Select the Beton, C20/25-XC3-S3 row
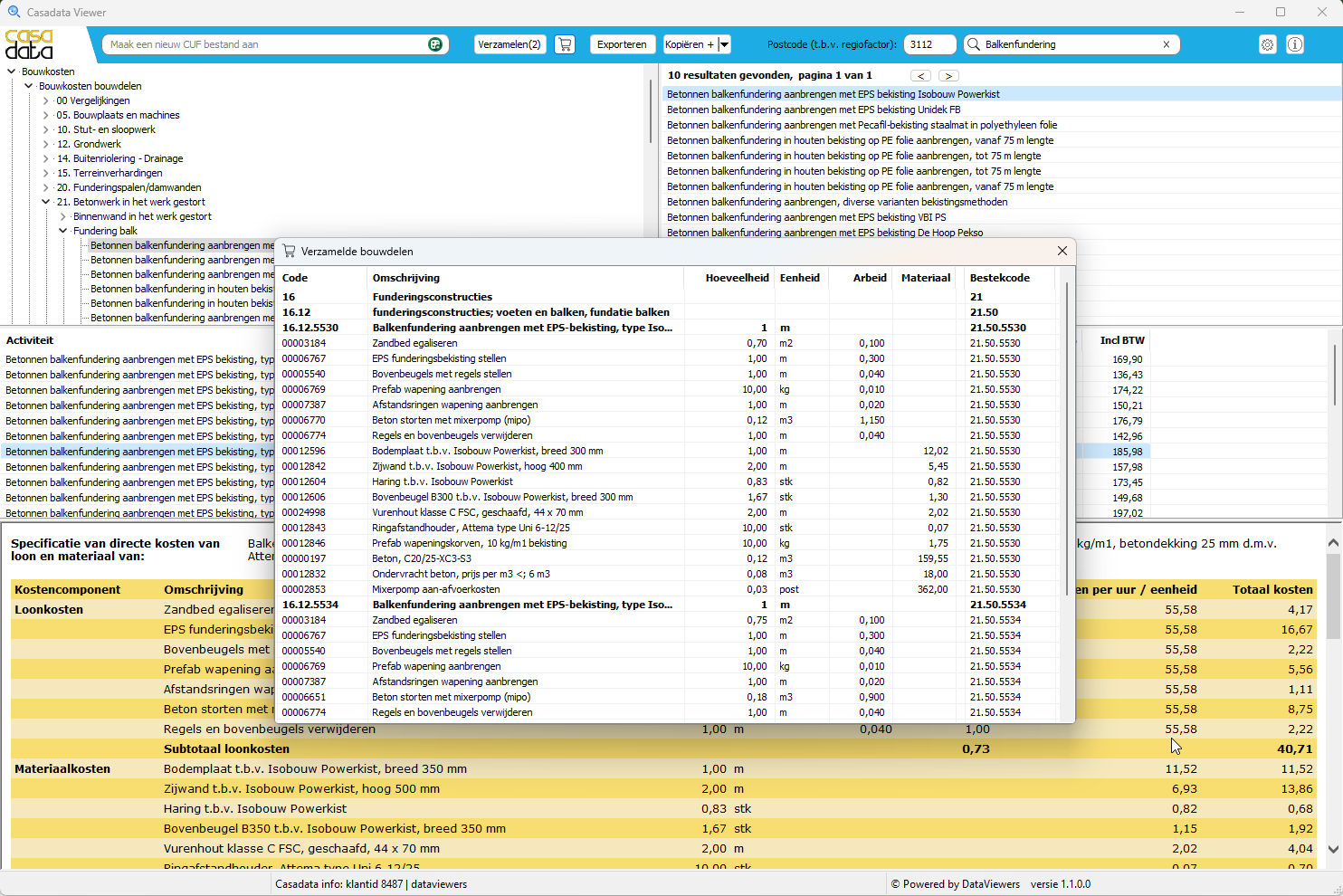 point(668,558)
